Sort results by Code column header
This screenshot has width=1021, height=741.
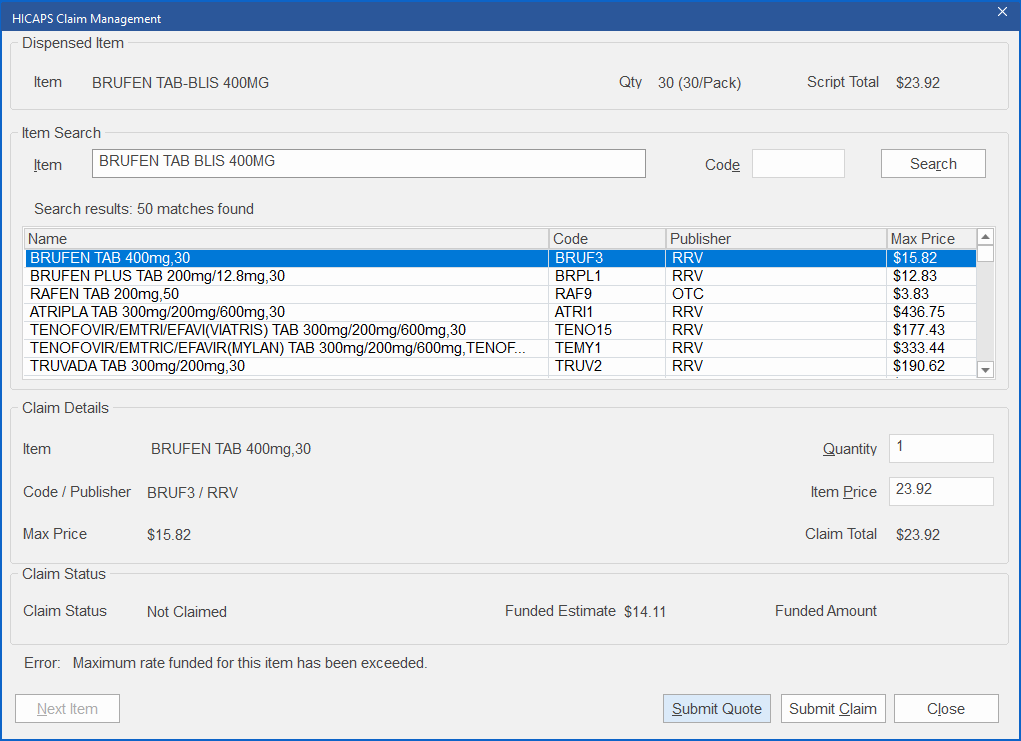pyautogui.click(x=607, y=239)
